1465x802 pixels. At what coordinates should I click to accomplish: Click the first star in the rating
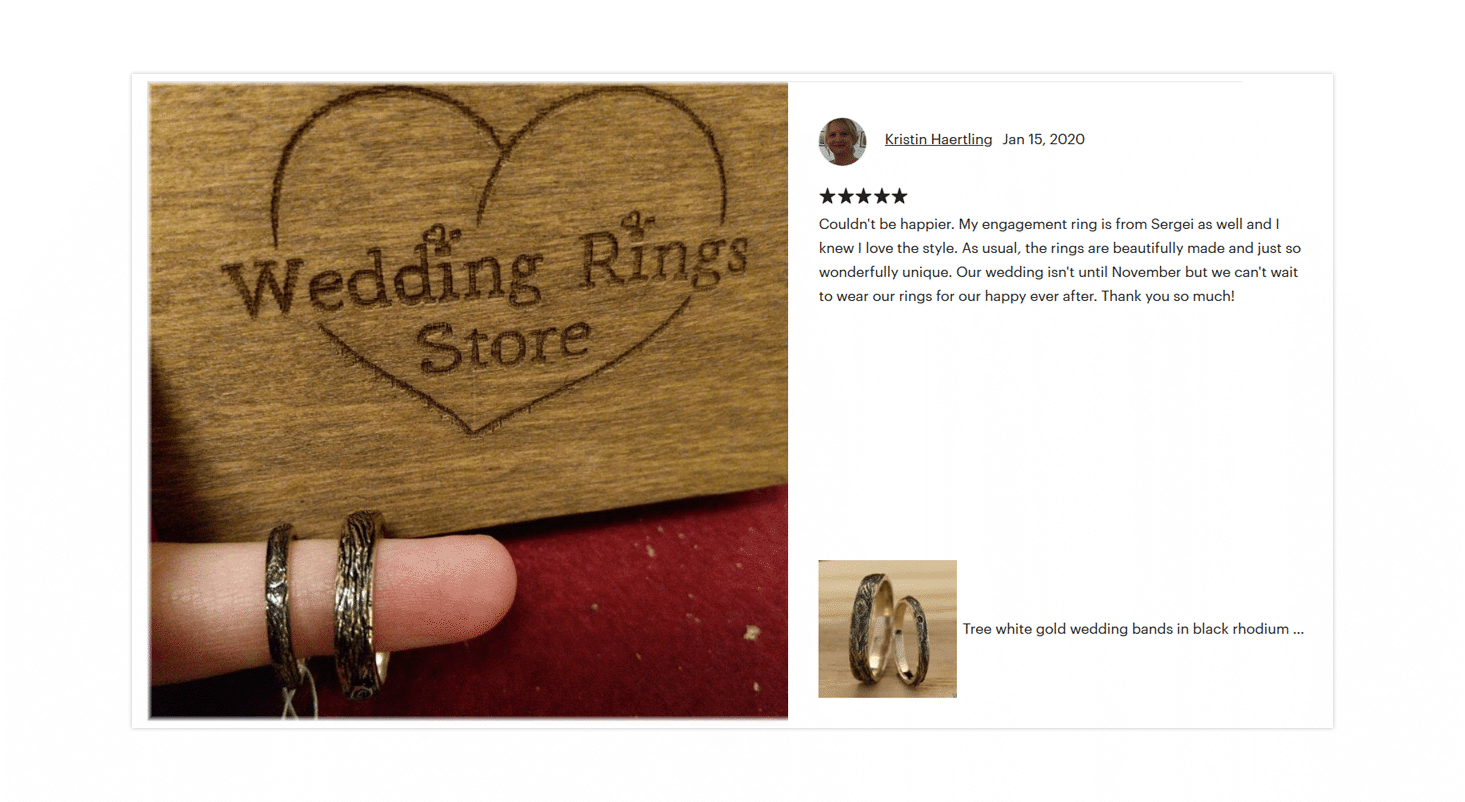point(828,196)
